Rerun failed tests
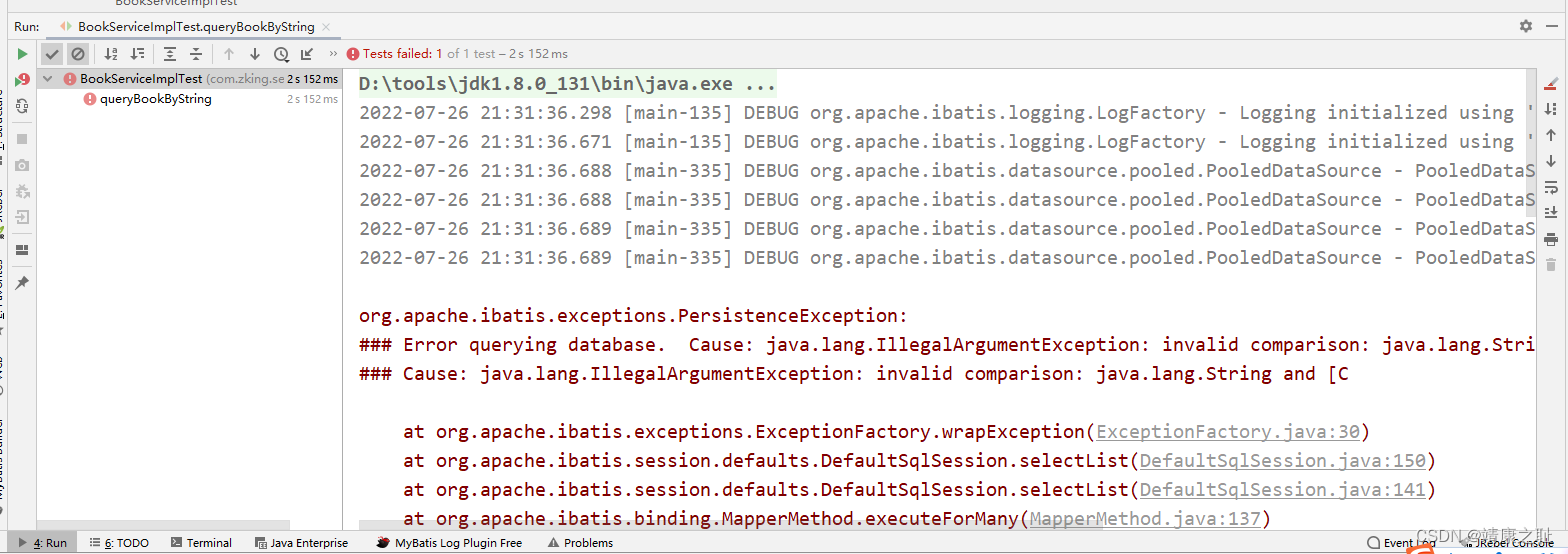Image resolution: width=1568 pixels, height=554 pixels. (22, 80)
